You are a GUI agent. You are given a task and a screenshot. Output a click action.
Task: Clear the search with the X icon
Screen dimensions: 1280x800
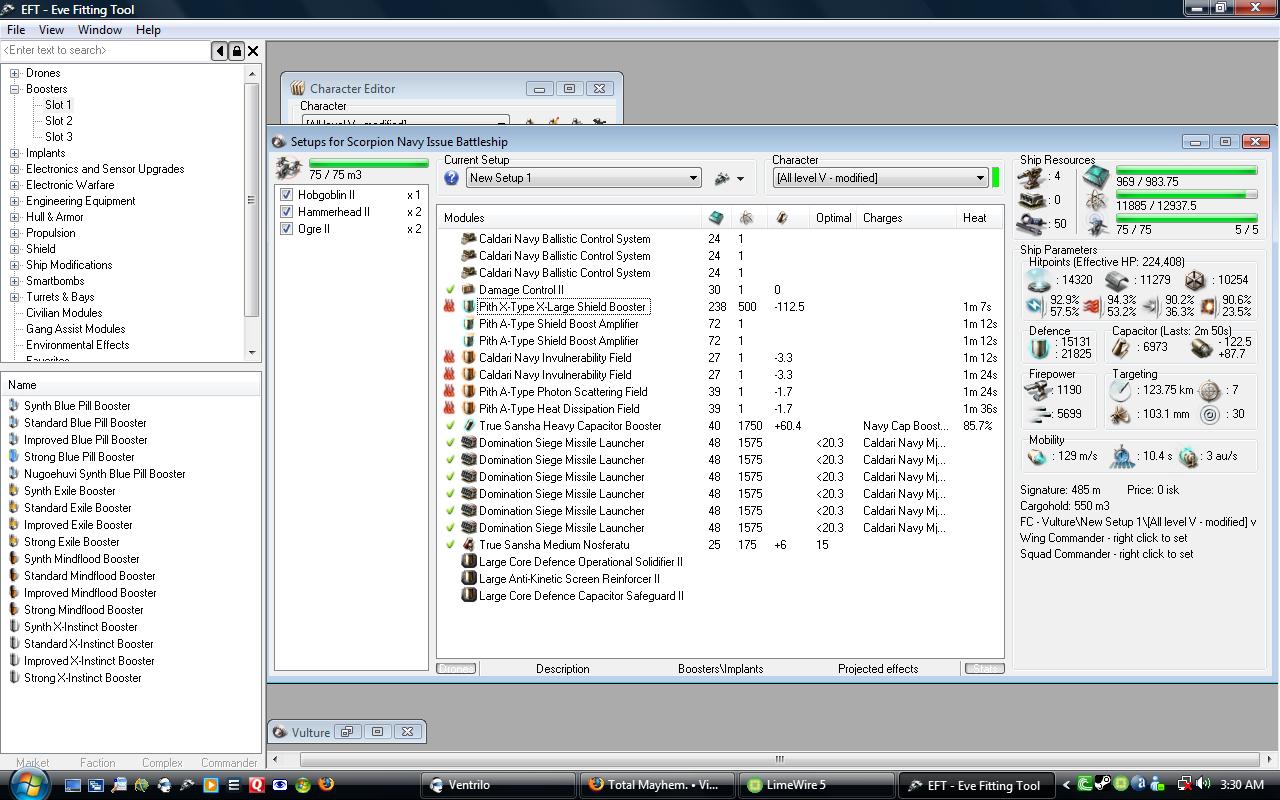253,50
